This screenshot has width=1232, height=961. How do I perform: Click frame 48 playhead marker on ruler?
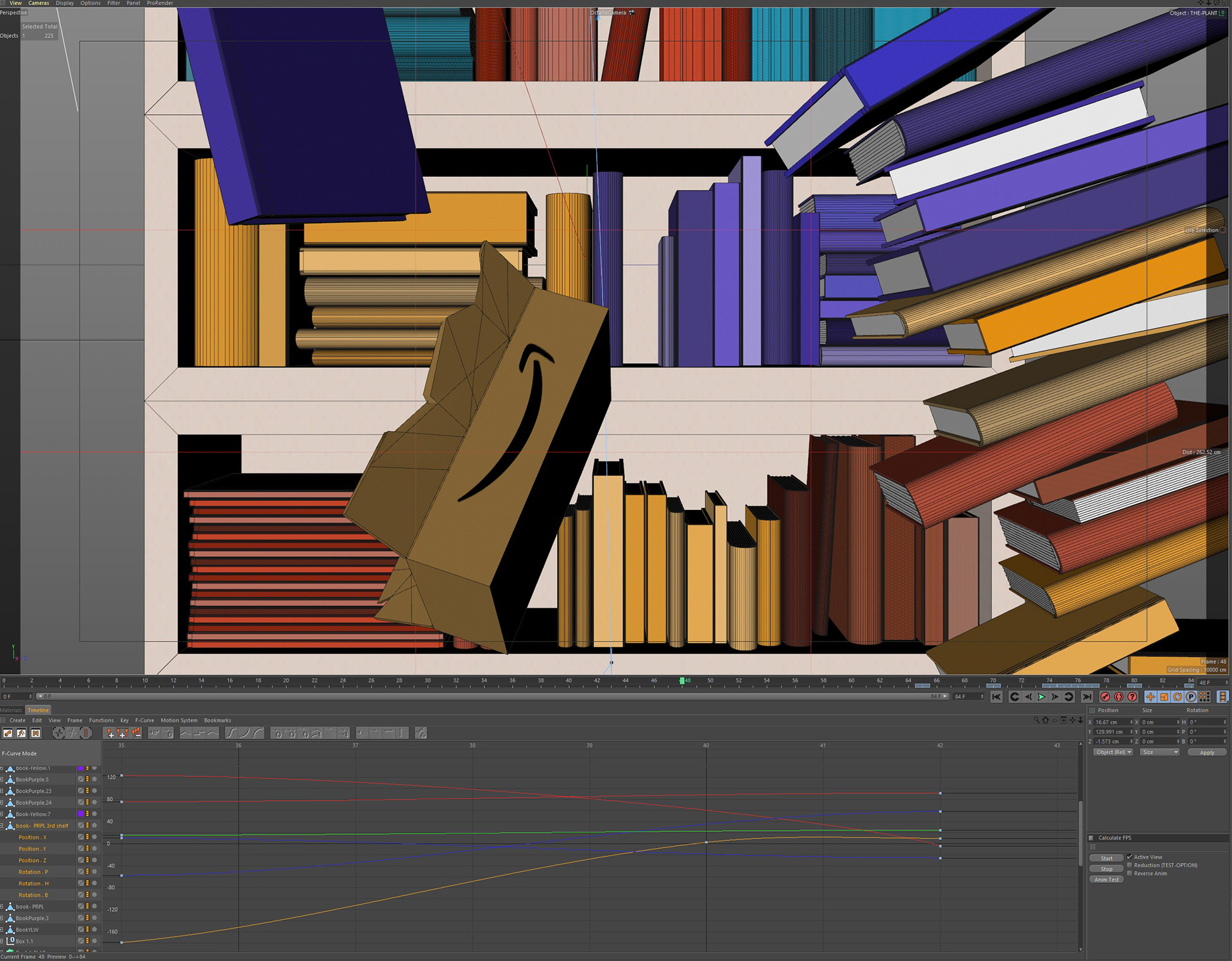coord(682,681)
